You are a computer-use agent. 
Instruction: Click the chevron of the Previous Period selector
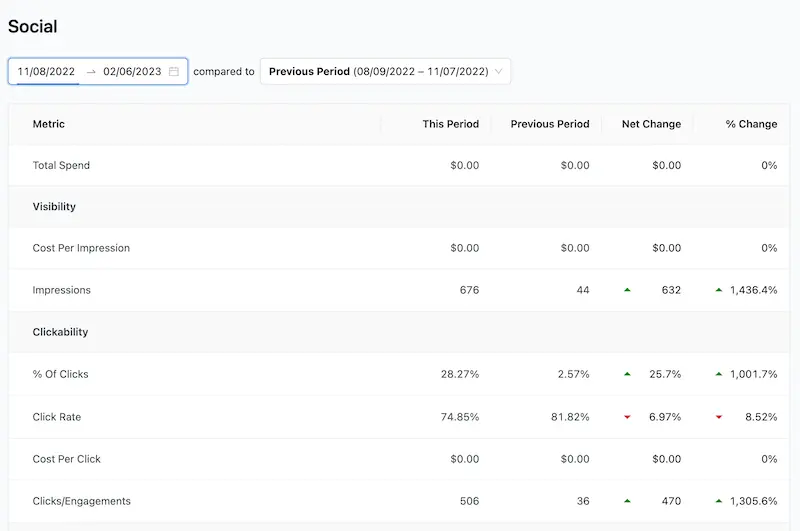pos(498,71)
